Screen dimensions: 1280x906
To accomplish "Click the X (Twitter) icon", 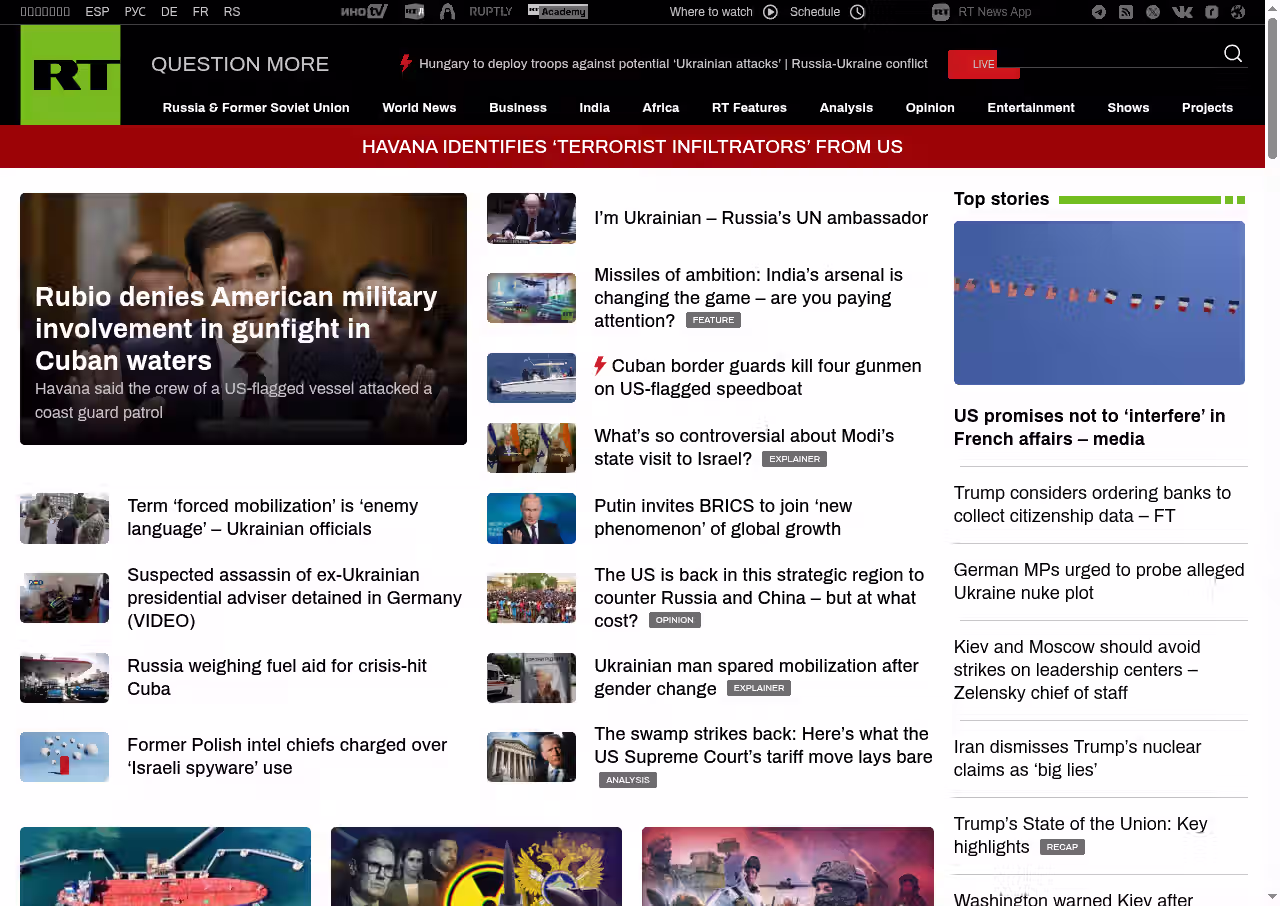I will point(1153,12).
